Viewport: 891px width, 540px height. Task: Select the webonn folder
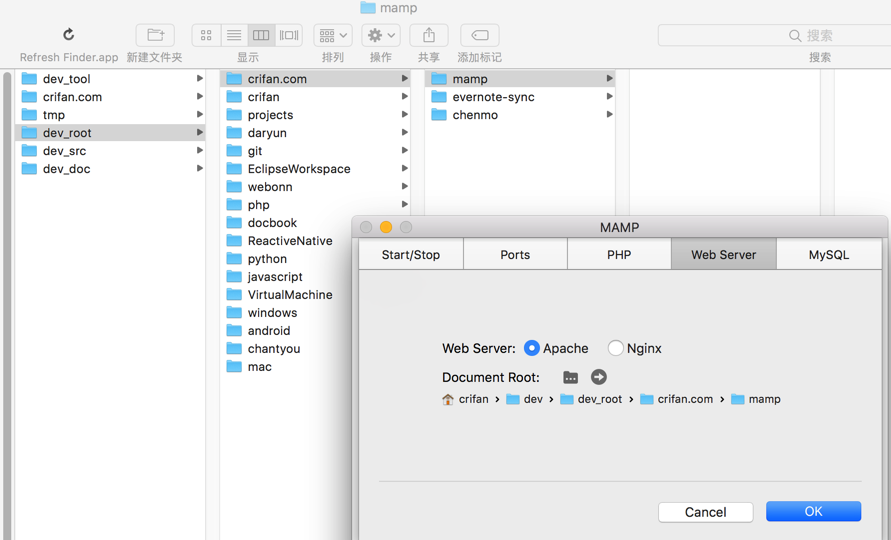315,186
